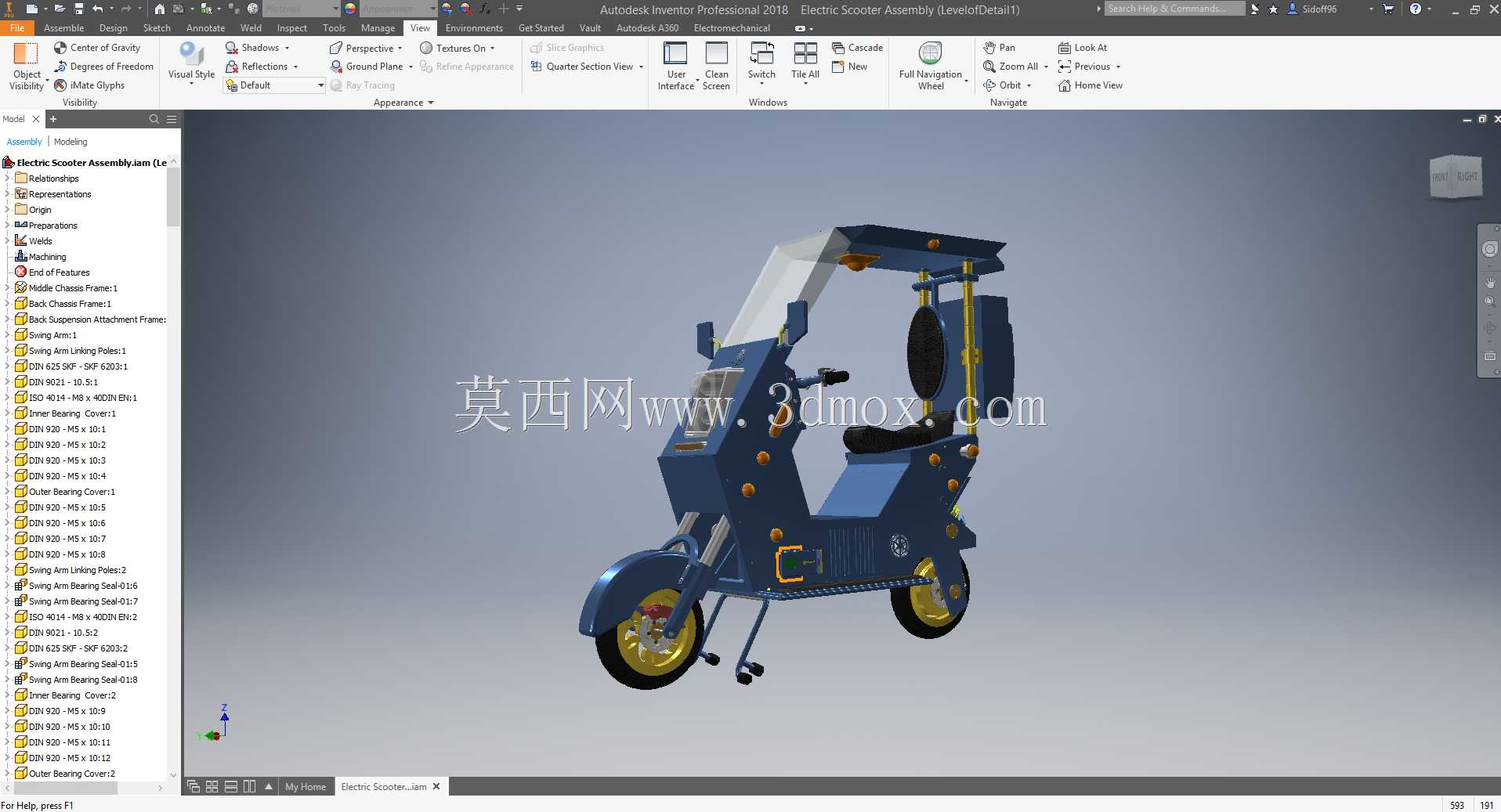Go to Previous view
Screen dimensions: 1501x812
(1084, 67)
